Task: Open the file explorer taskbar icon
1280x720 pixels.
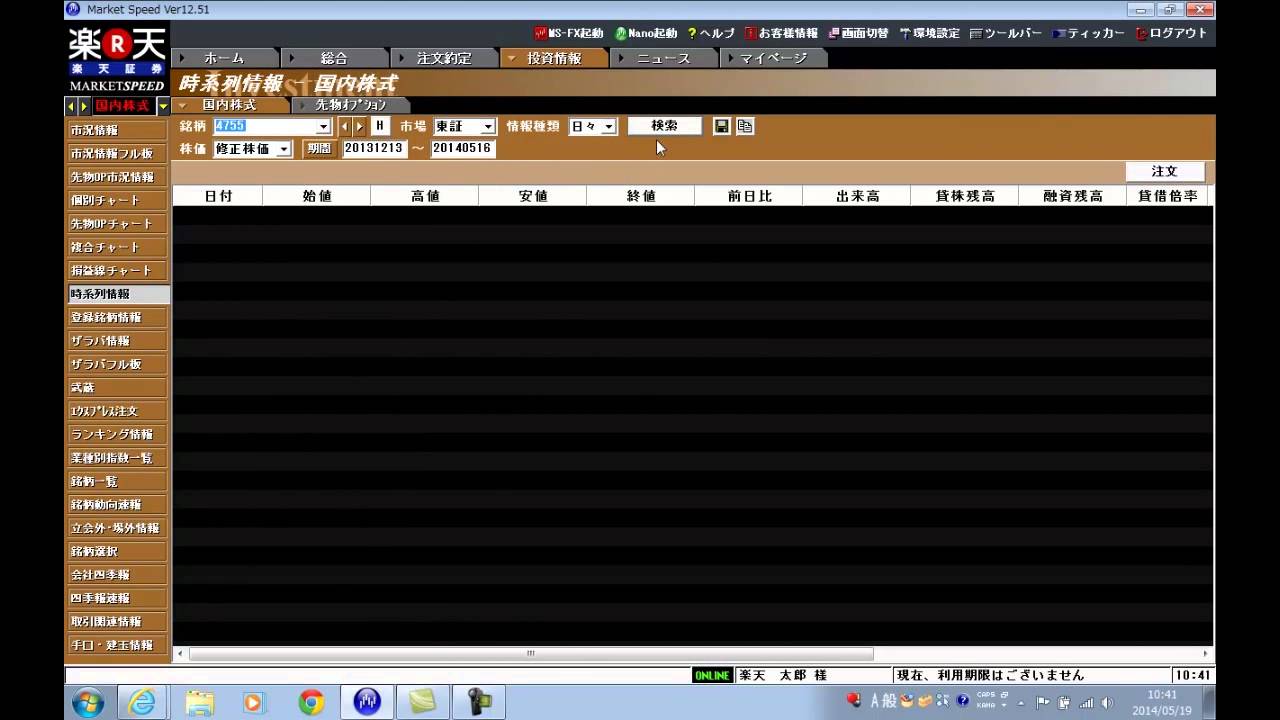Action: [199, 702]
